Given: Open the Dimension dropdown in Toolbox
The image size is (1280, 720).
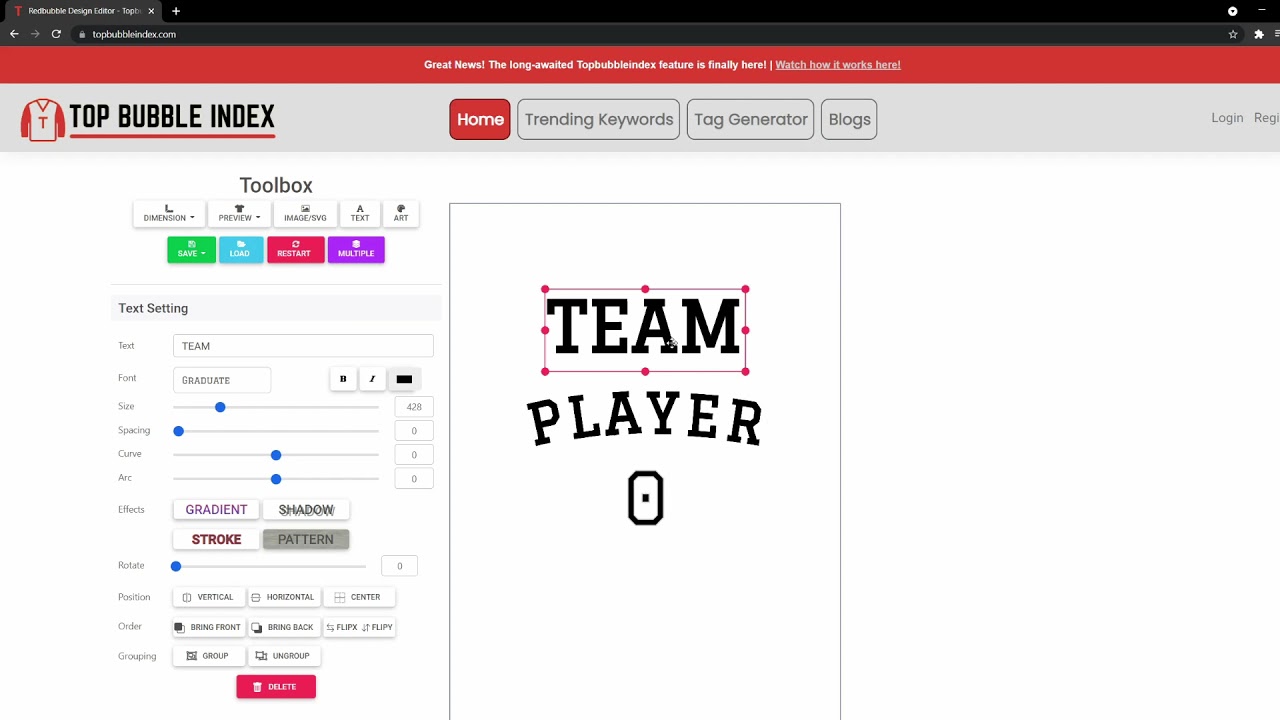Looking at the screenshot, I should coord(169,214).
